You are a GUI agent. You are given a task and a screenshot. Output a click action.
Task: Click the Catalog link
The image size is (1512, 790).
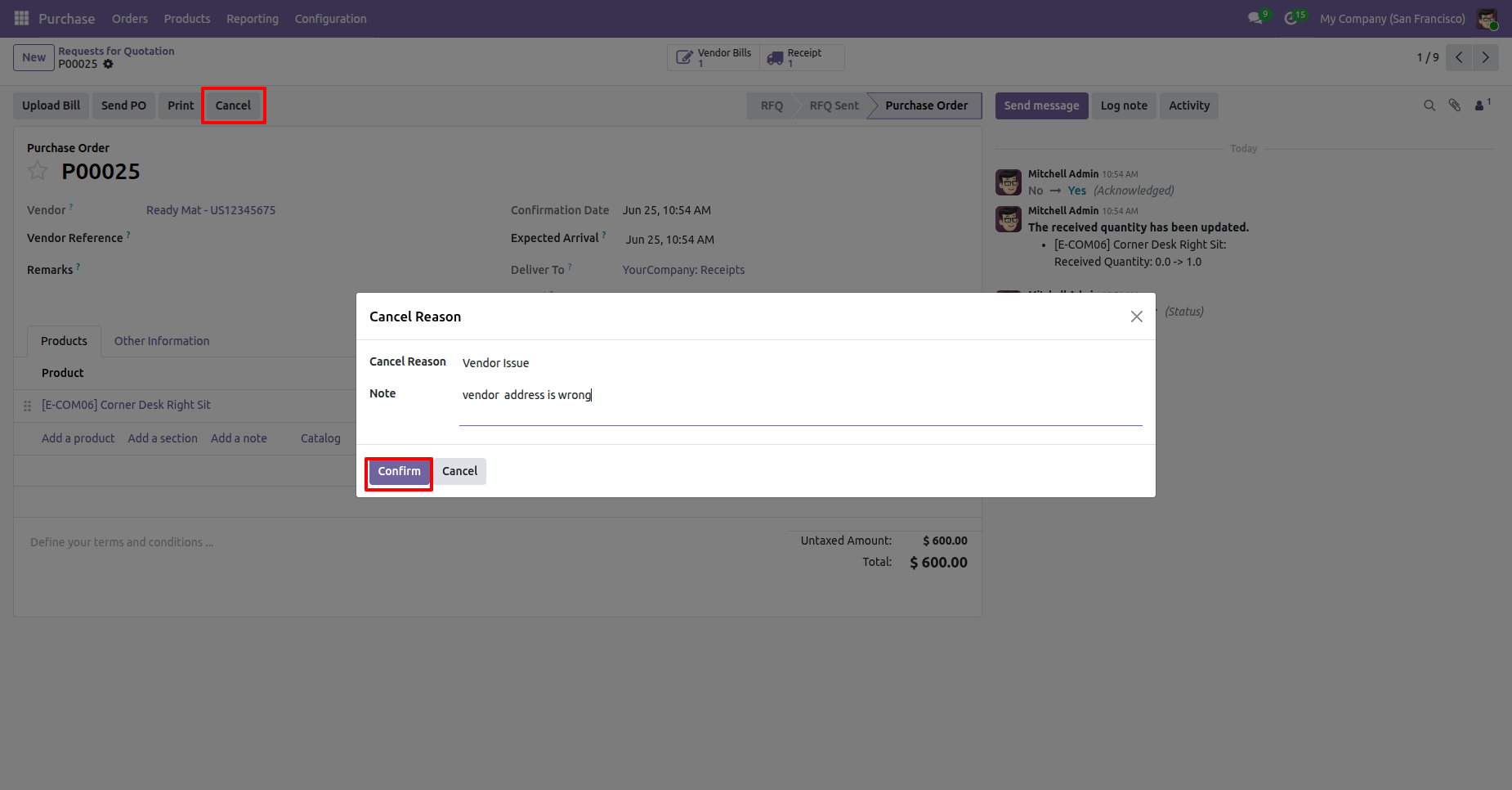click(x=320, y=438)
